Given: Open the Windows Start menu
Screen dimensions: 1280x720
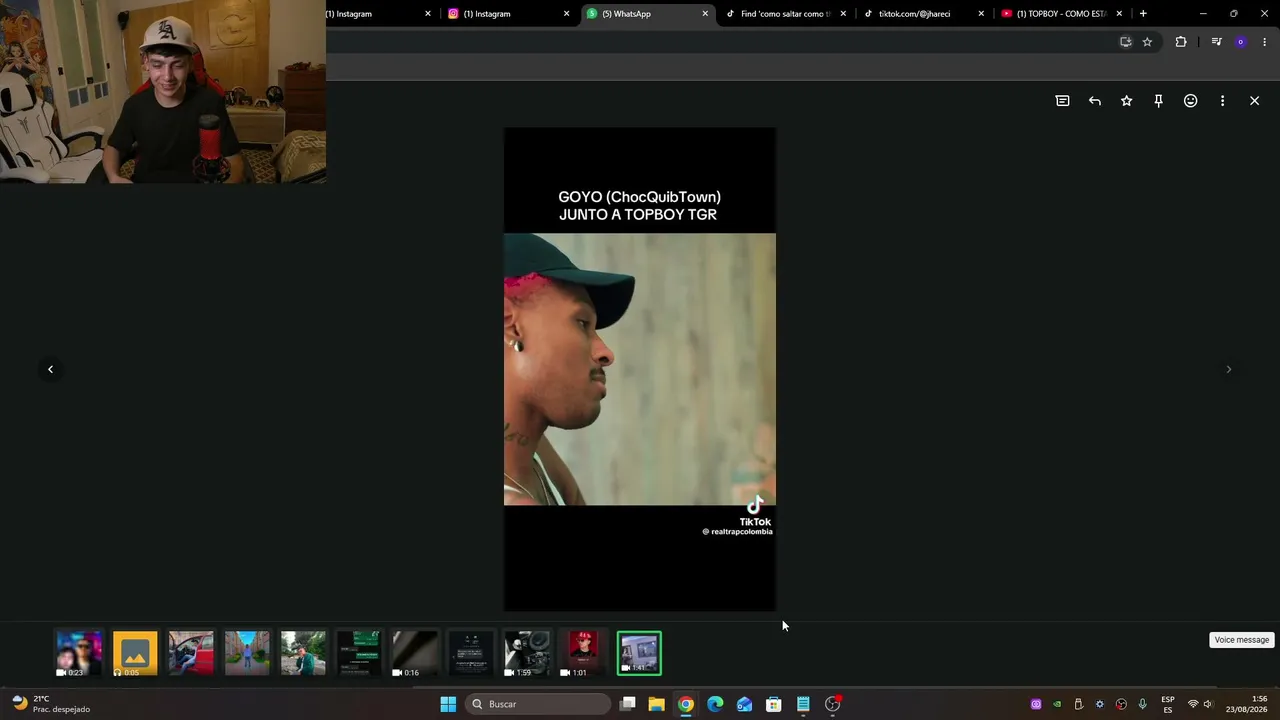Looking at the screenshot, I should [x=448, y=704].
